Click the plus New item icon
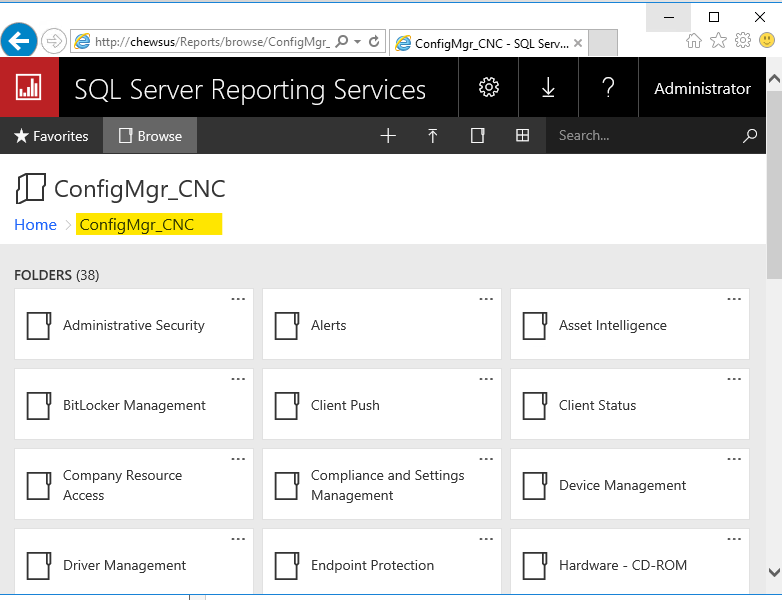This screenshot has height=600, width=782. [x=388, y=136]
